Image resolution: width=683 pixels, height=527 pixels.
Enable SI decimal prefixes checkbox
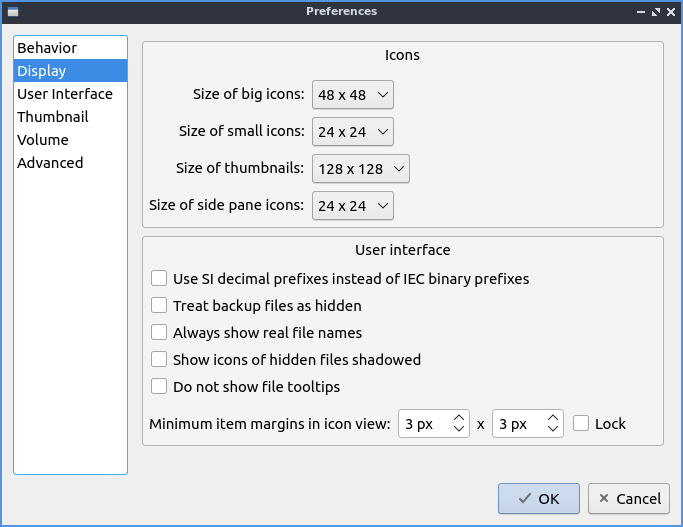click(159, 279)
